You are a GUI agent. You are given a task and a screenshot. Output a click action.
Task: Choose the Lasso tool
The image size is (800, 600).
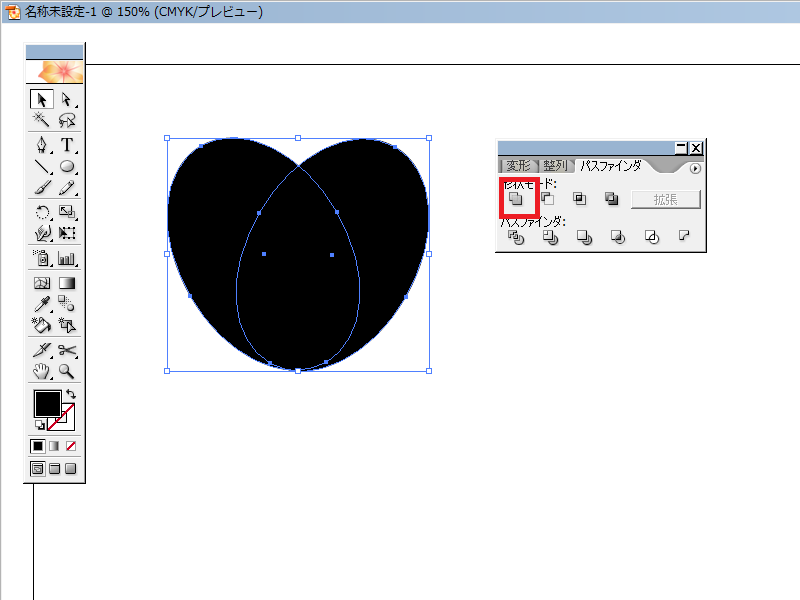point(66,120)
